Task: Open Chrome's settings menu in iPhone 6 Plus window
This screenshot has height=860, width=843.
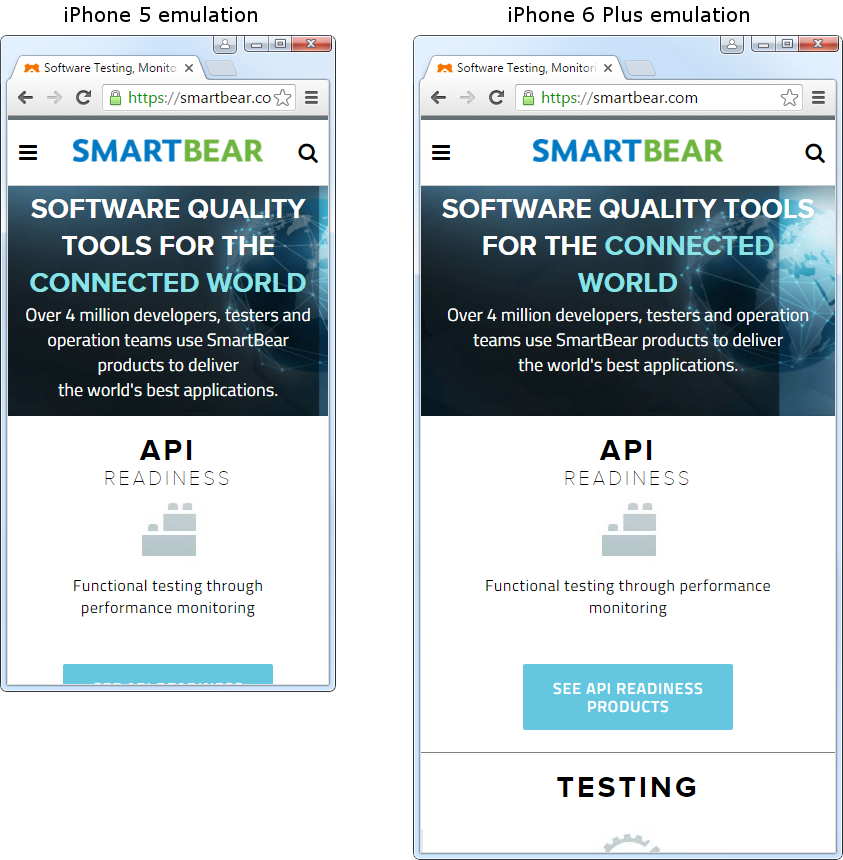Action: (819, 97)
